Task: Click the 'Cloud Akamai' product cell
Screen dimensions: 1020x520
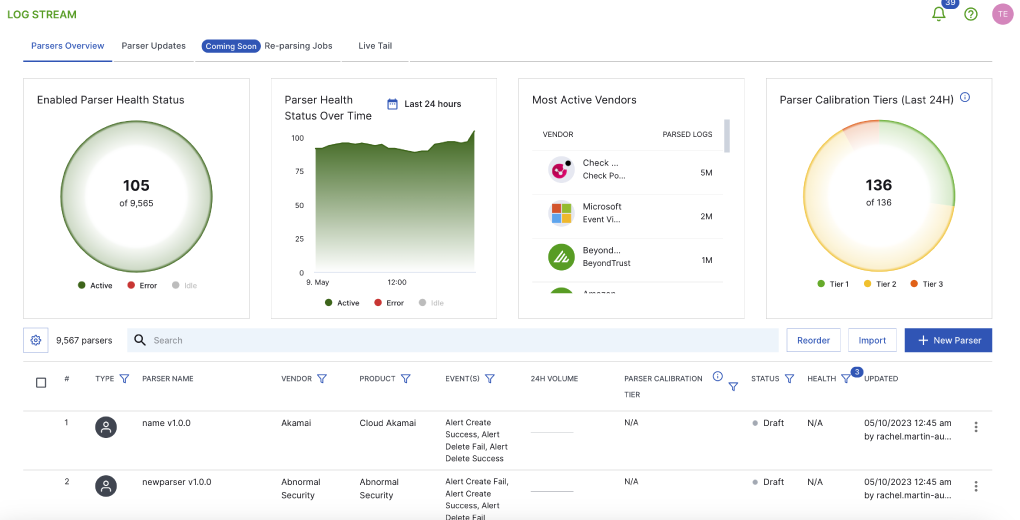Action: click(388, 423)
